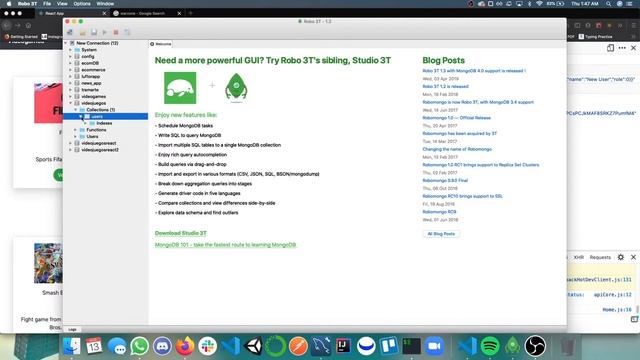Open Terminal from the Dock
Image resolution: width=640 pixels, height=360 pixels.
click(411, 346)
